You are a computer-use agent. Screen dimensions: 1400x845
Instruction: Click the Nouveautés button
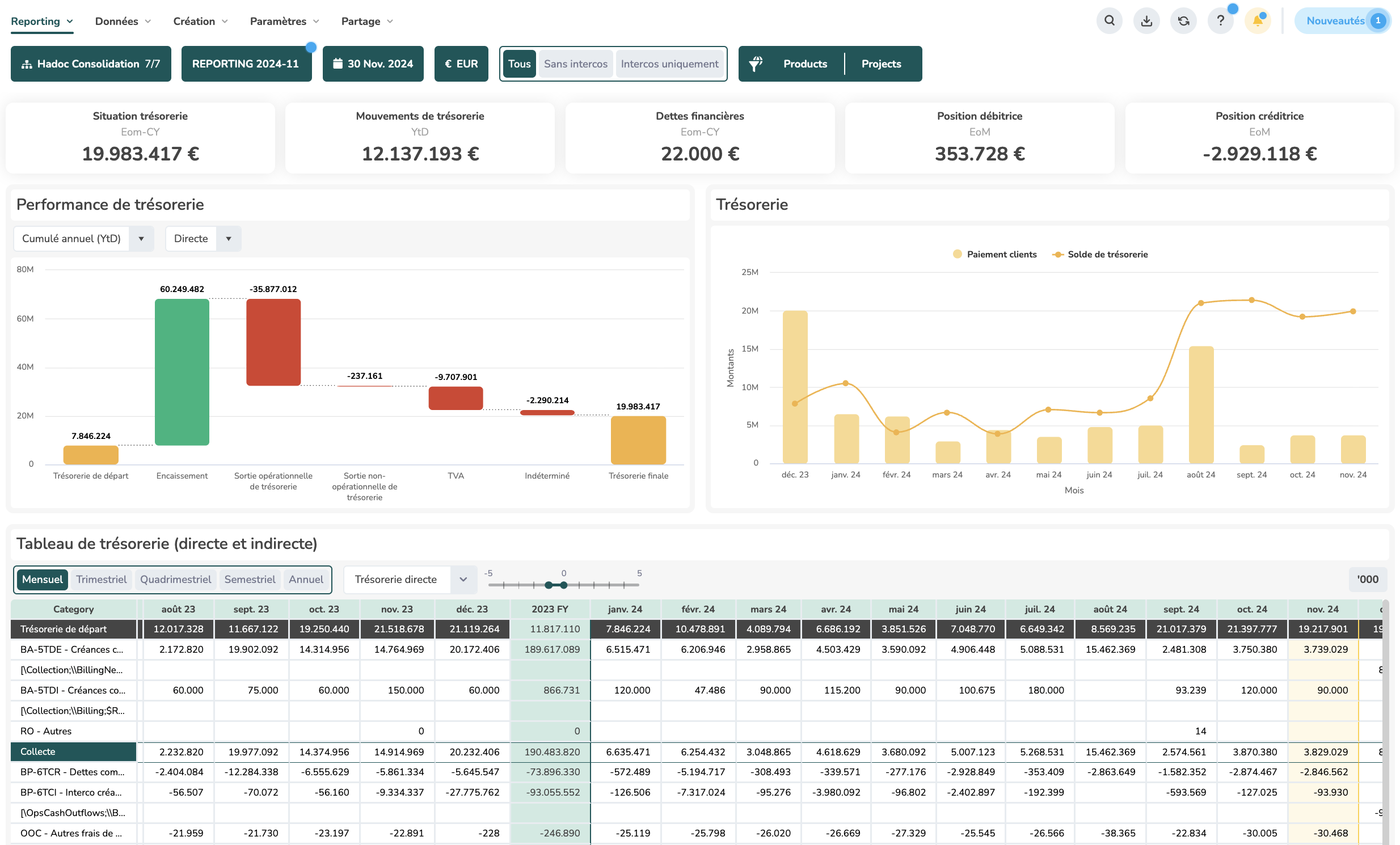coord(1342,21)
